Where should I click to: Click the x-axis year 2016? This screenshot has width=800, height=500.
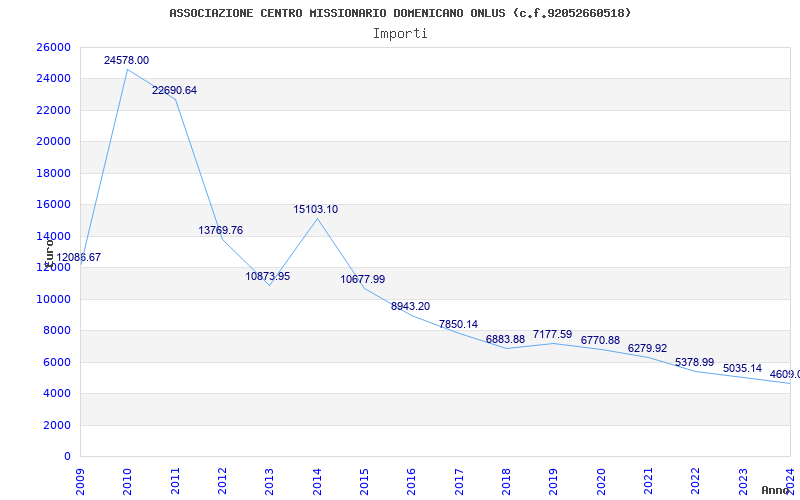point(411,482)
